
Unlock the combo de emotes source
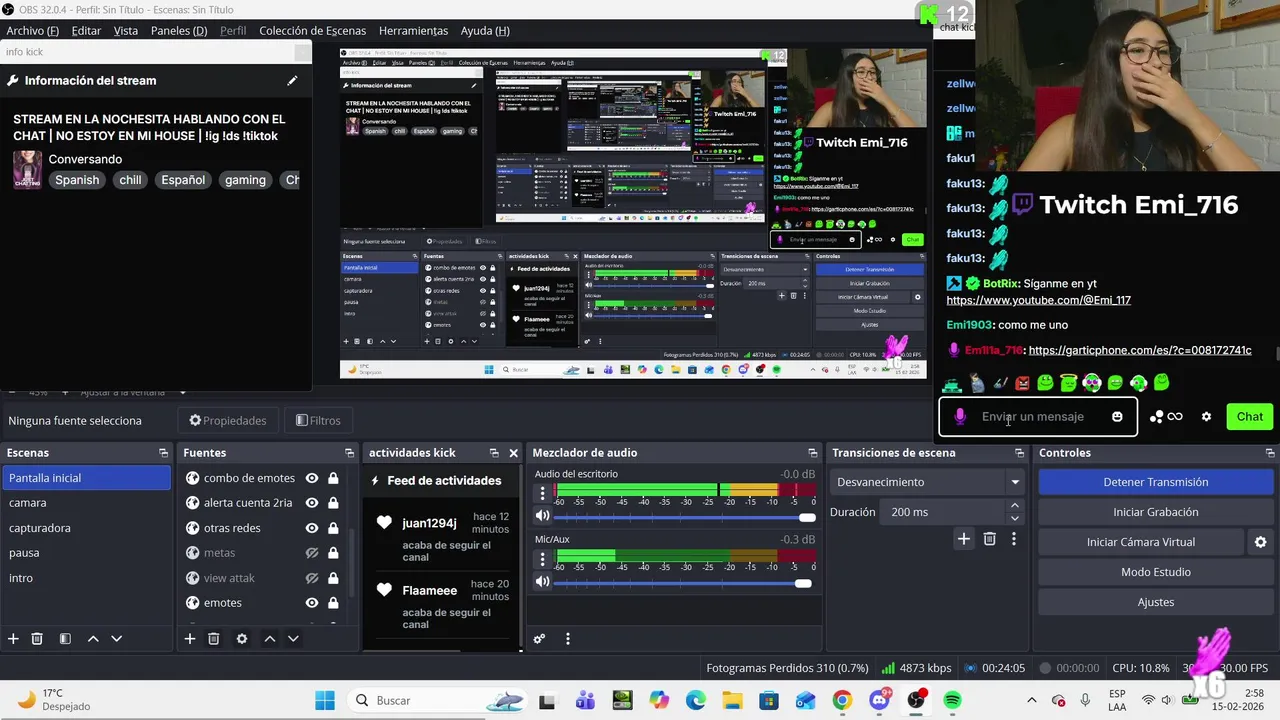333,478
